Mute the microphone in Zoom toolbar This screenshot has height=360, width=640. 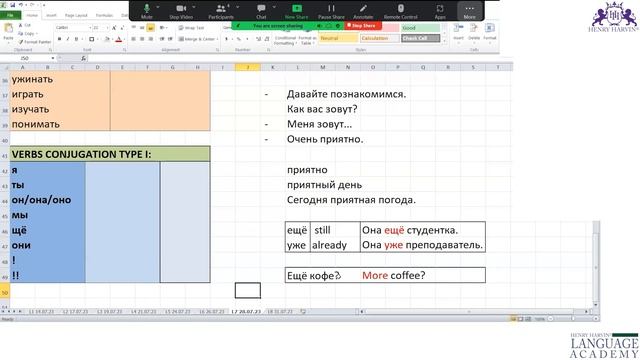tap(147, 11)
